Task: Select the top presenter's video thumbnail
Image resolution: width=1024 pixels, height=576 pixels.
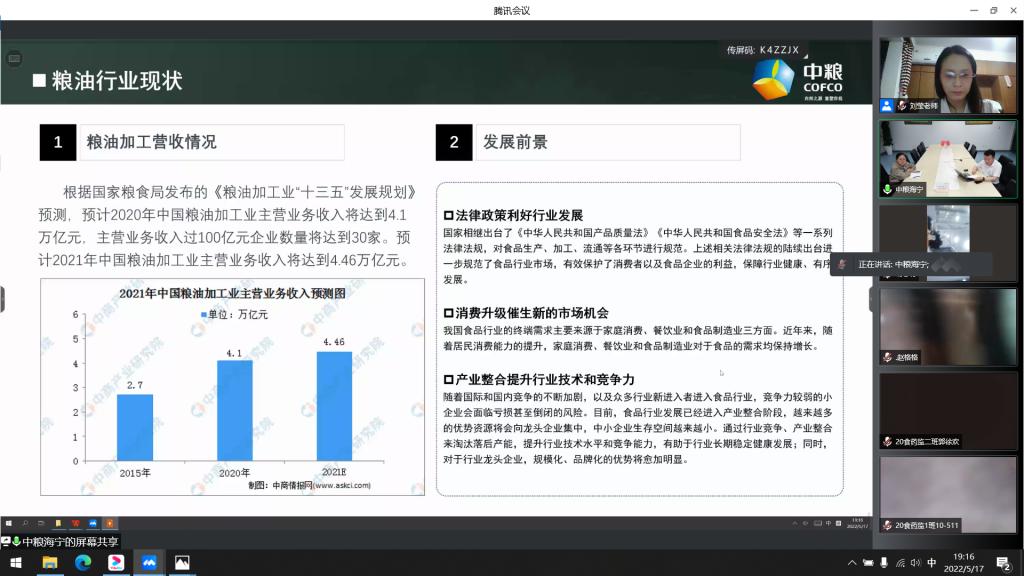Action: coord(948,75)
